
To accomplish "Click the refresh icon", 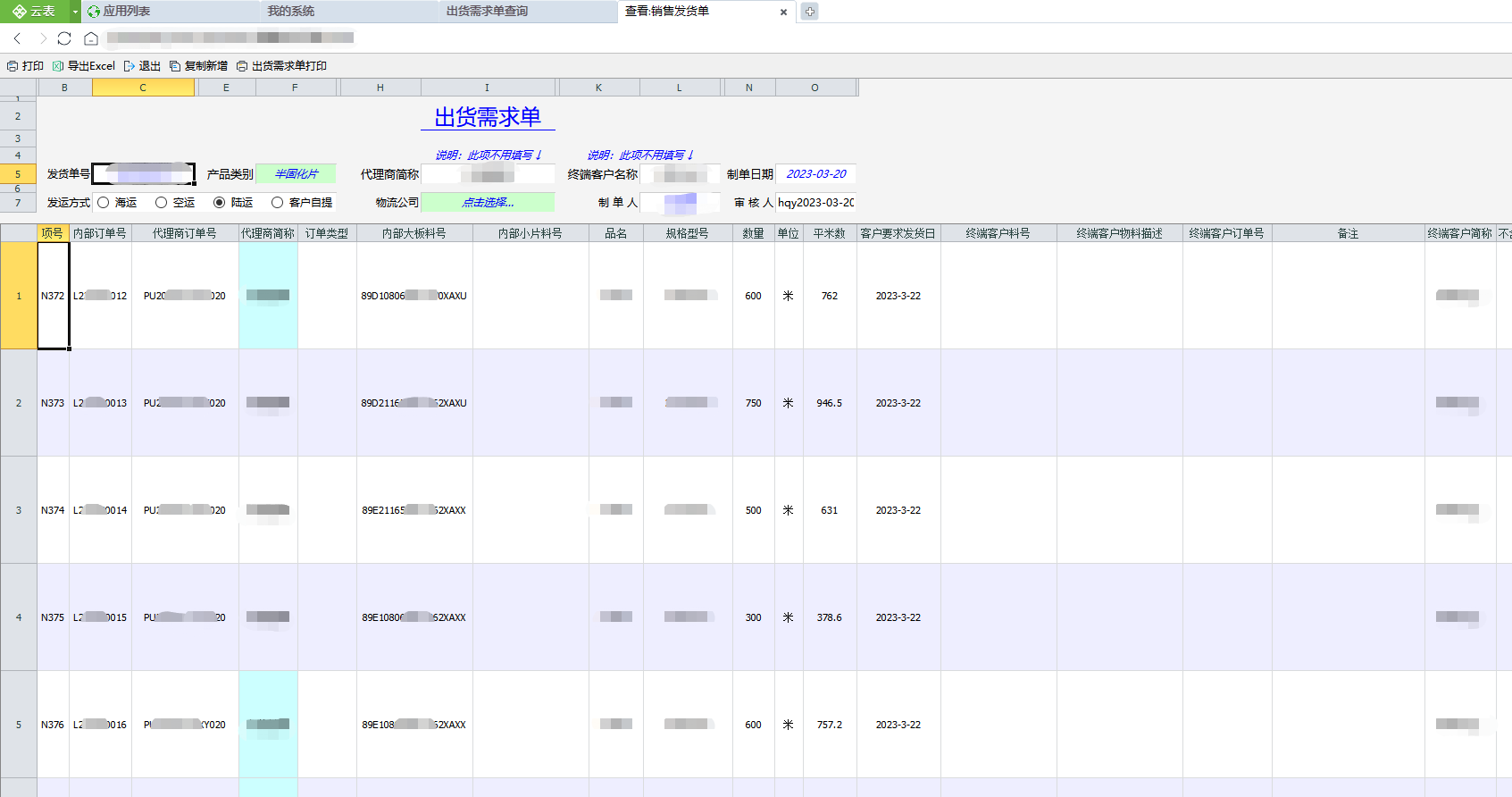I will point(64,38).
